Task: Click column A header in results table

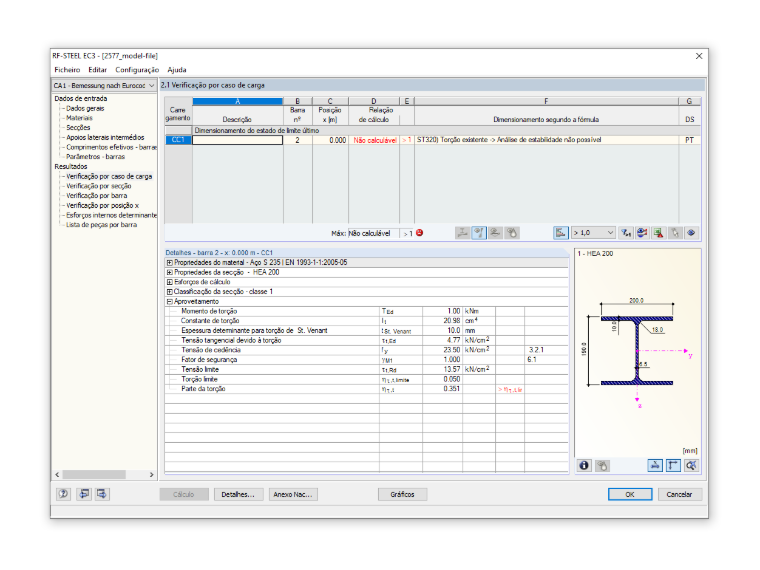Action: (x=238, y=101)
